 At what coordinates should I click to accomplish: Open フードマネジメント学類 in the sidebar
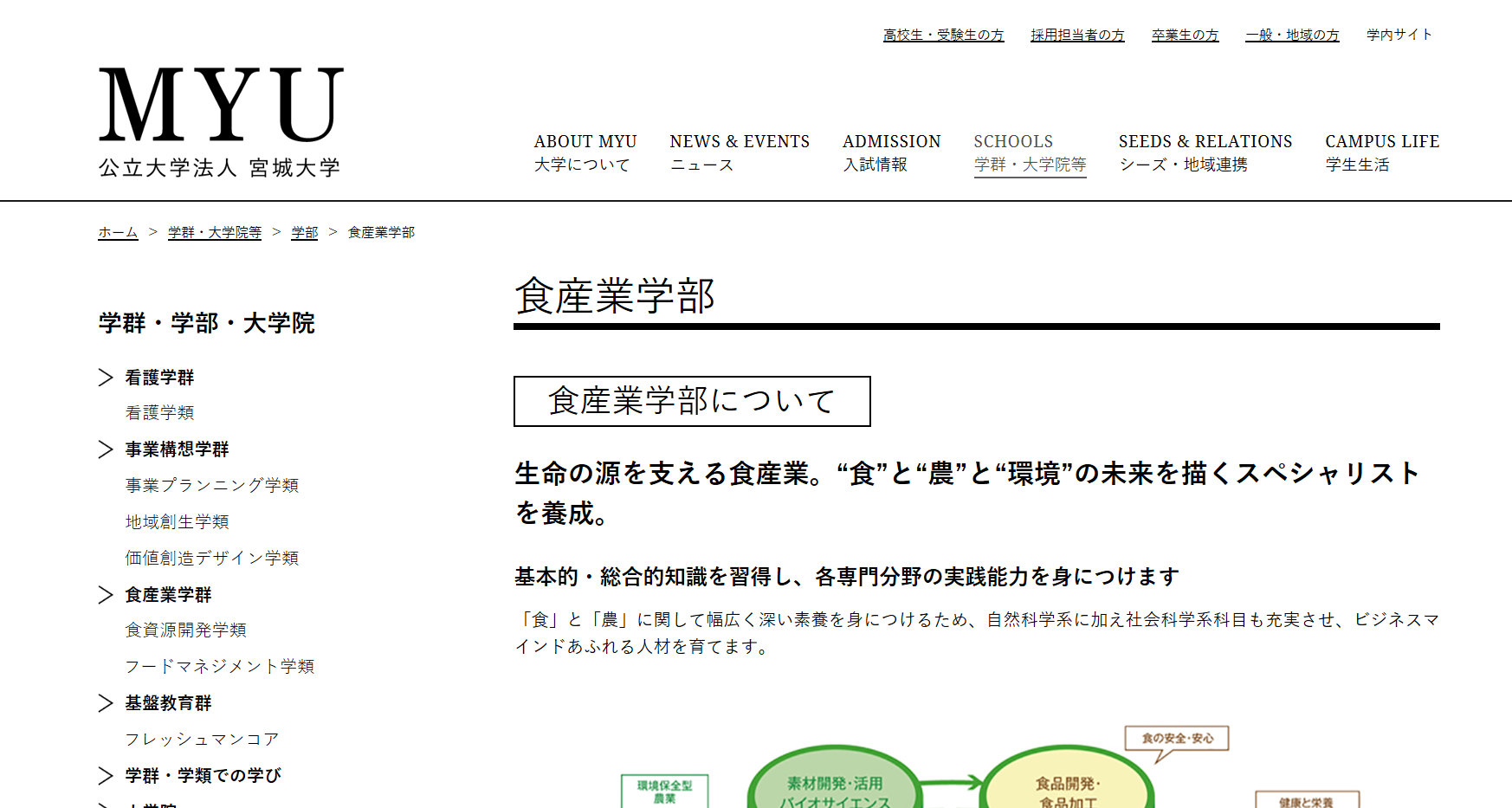click(x=219, y=666)
